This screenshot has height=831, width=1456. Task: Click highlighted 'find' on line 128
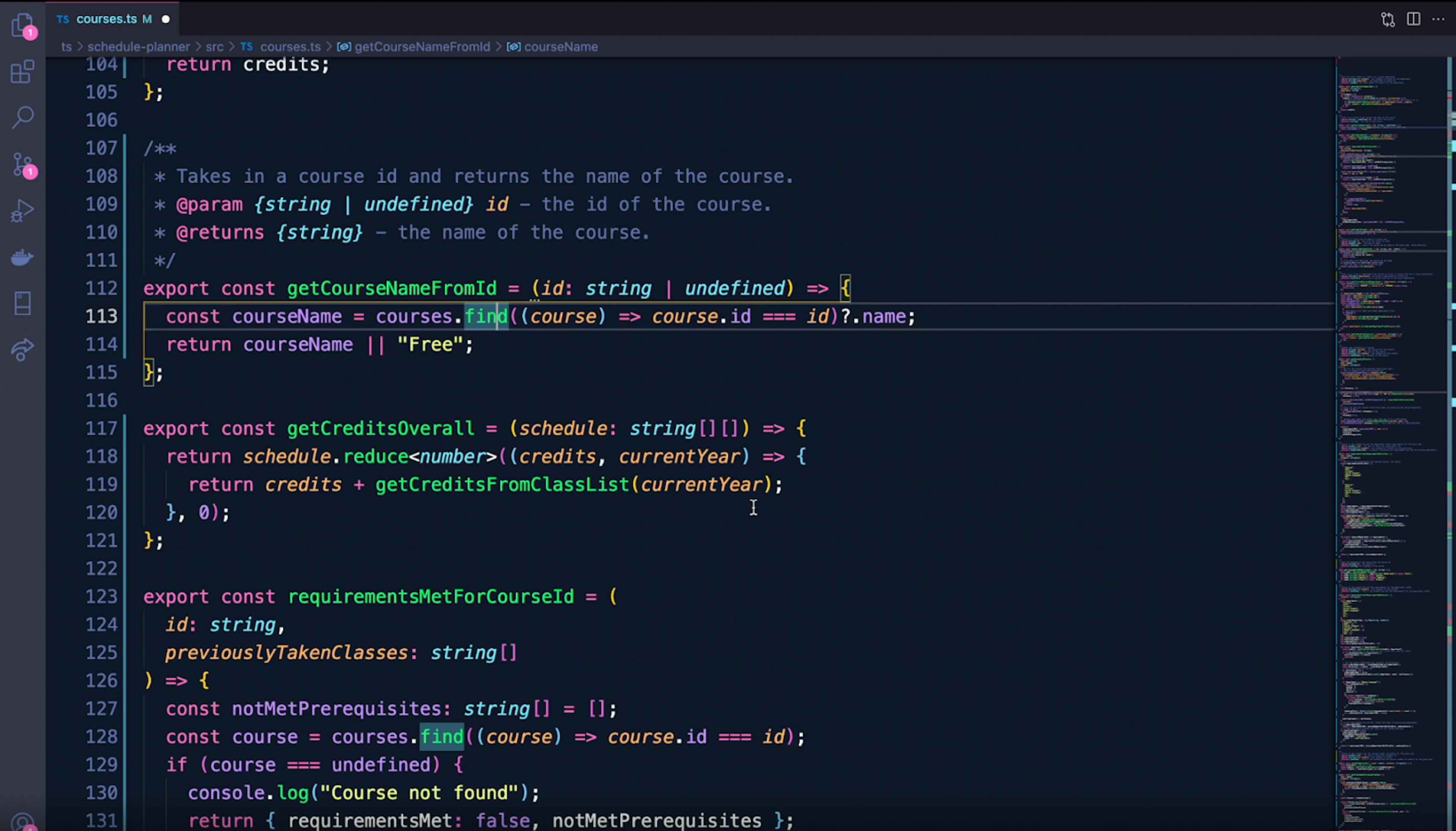tap(442, 737)
